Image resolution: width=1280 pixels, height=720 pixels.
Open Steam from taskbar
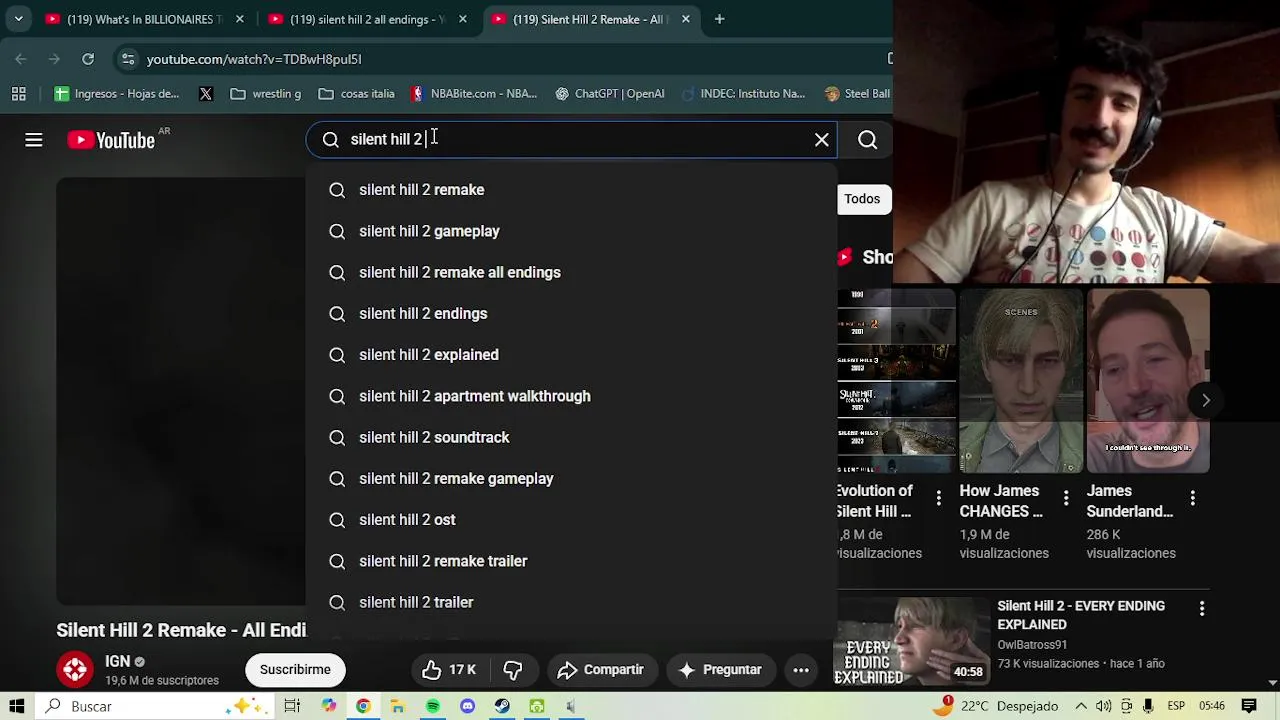(x=502, y=706)
